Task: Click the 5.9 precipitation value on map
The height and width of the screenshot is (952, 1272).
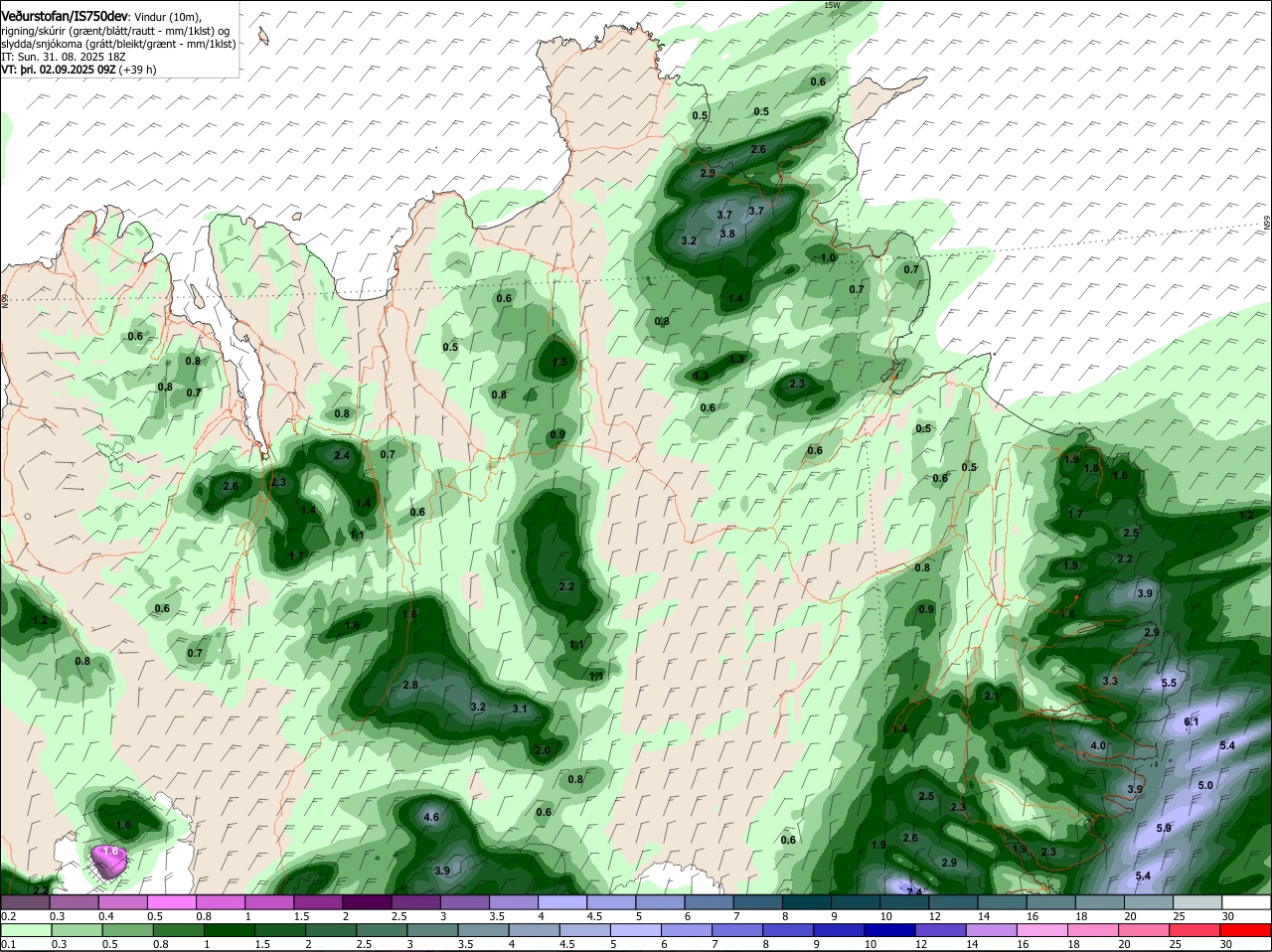Action: [1165, 827]
